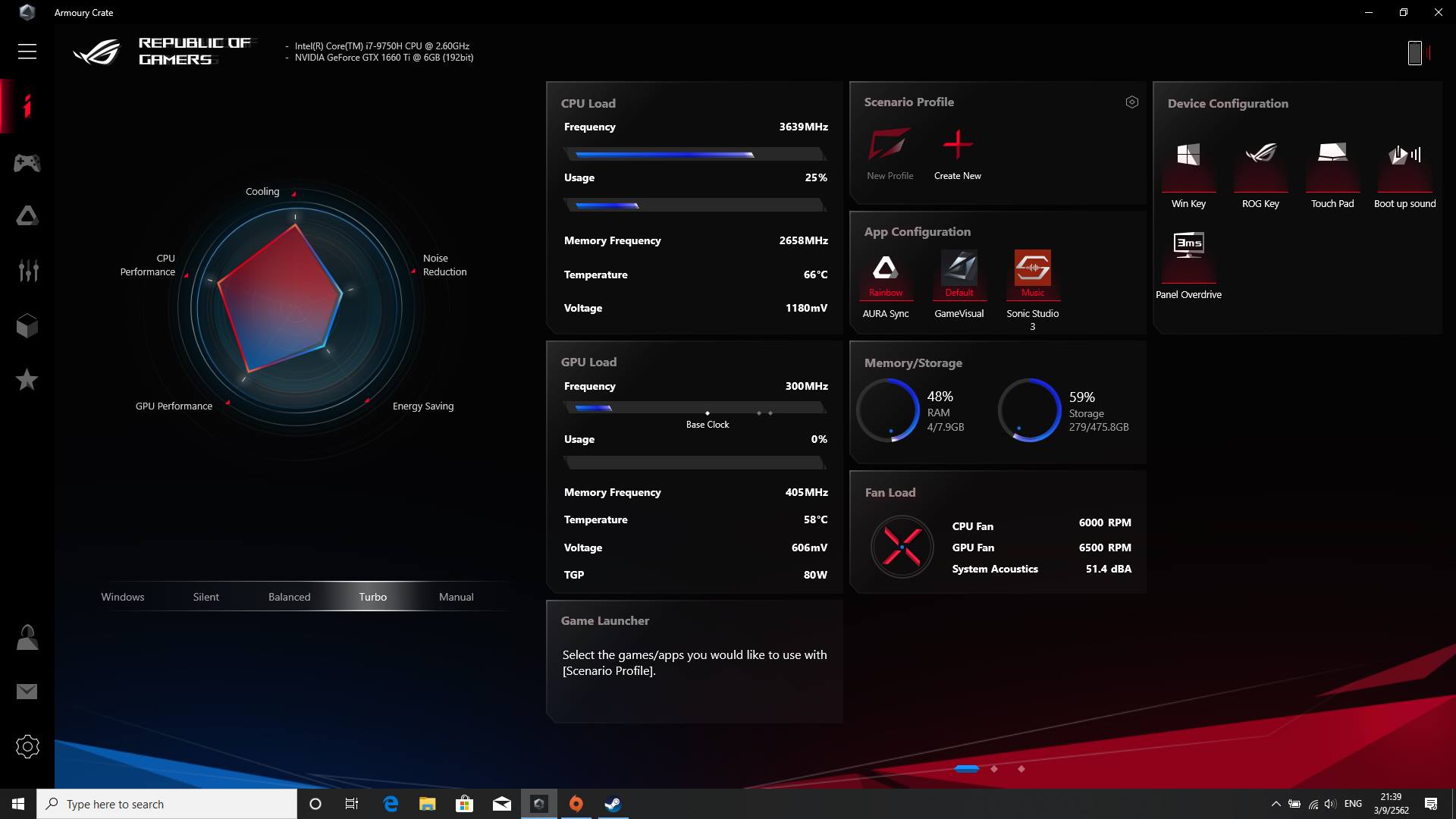Screen dimensions: 1456x819
Task: Click the Game Launcher select games text
Action: click(x=695, y=663)
